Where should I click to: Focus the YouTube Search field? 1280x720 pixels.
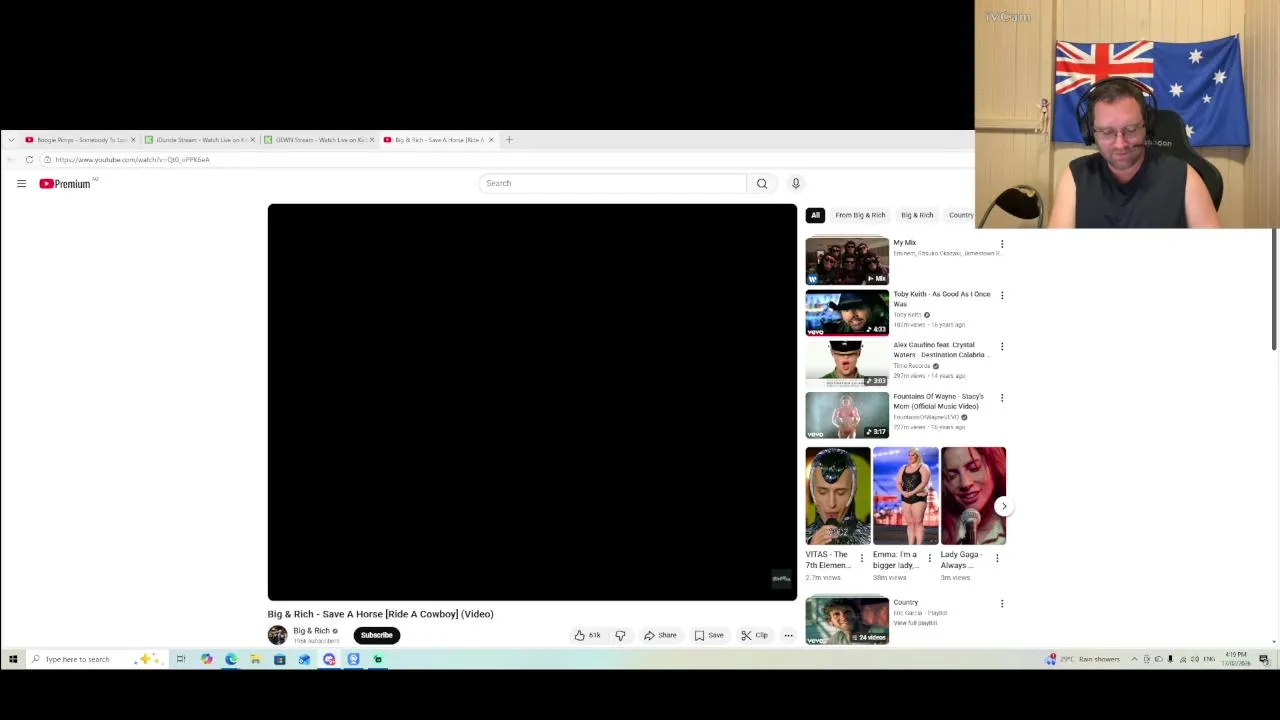coord(612,183)
